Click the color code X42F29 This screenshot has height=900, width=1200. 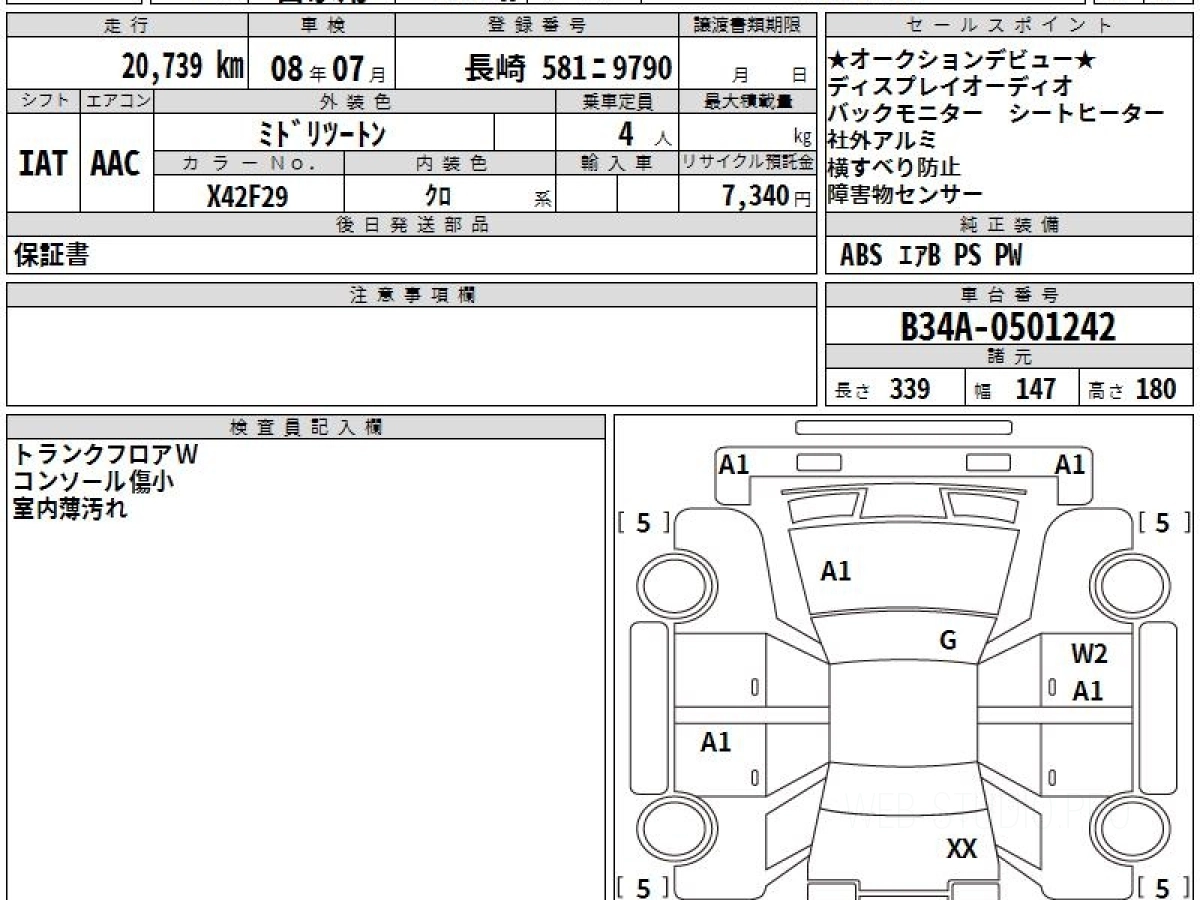coord(247,197)
